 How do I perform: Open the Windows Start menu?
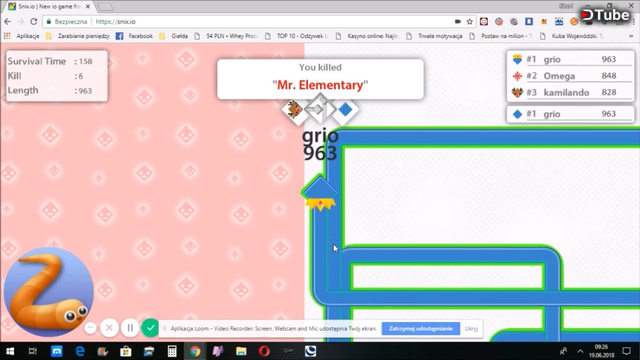coord(10,351)
